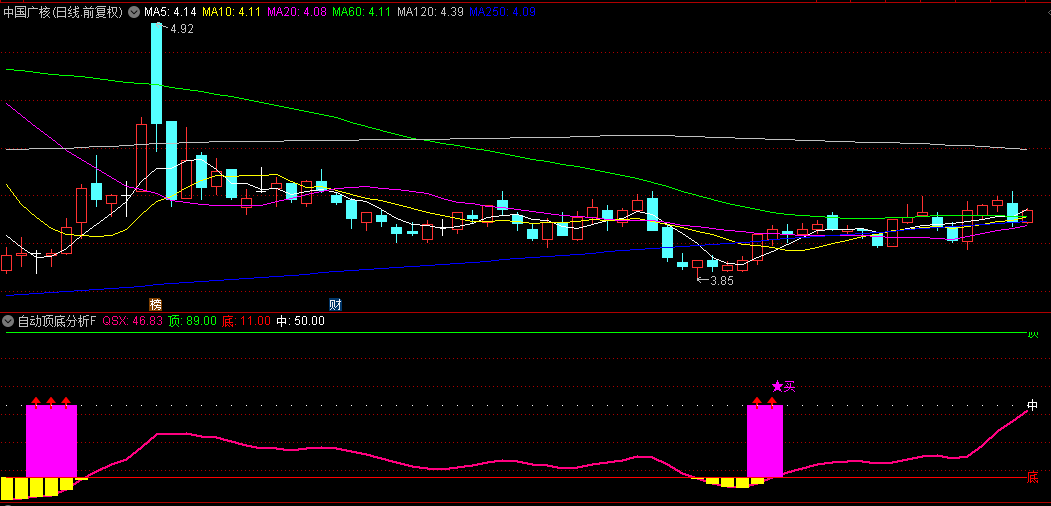Viewport: 1051px width, 506px height.
Task: Click the QSX: 46.83 indicator value
Action: coord(132,321)
